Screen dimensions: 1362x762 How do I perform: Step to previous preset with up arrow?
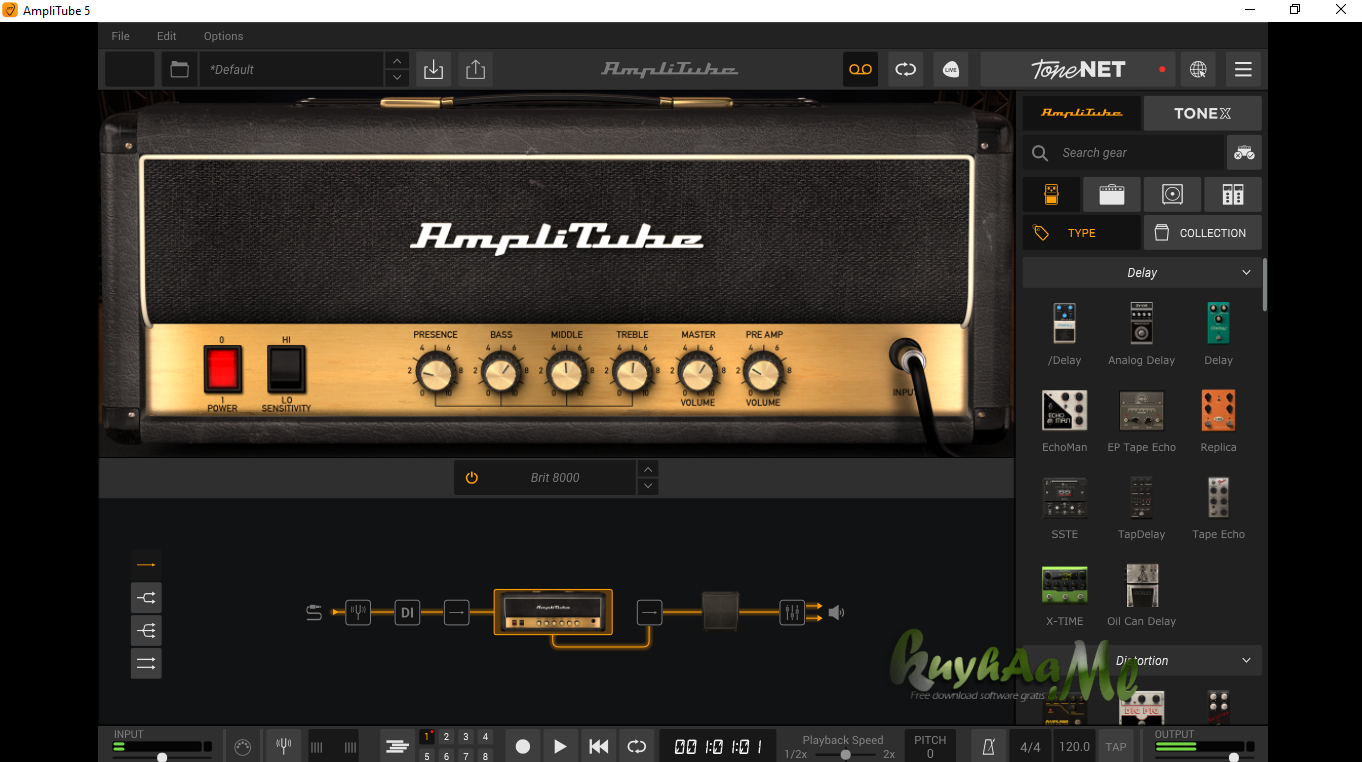397,61
